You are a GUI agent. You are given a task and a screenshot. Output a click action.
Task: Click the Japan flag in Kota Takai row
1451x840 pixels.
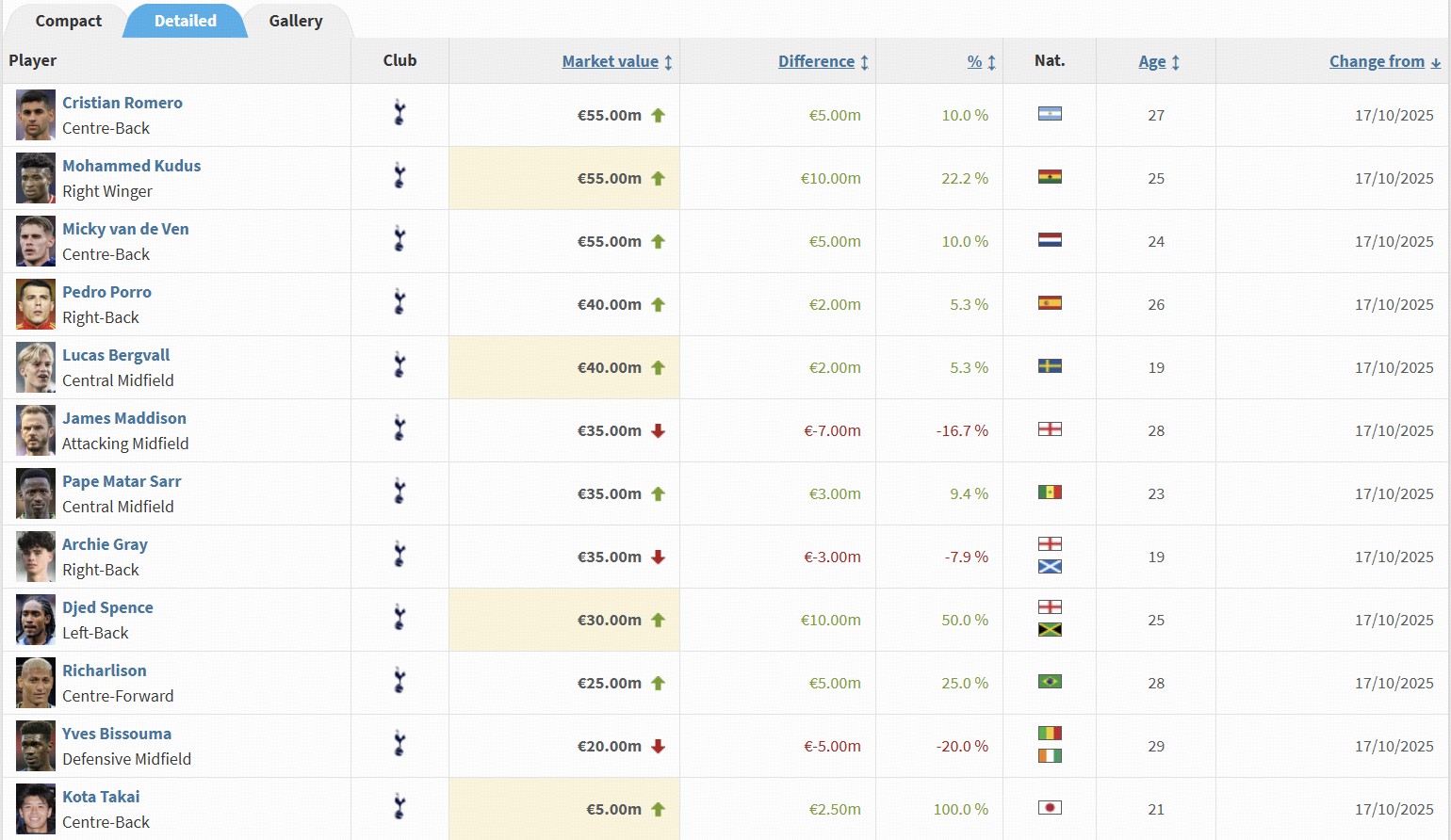click(1050, 808)
